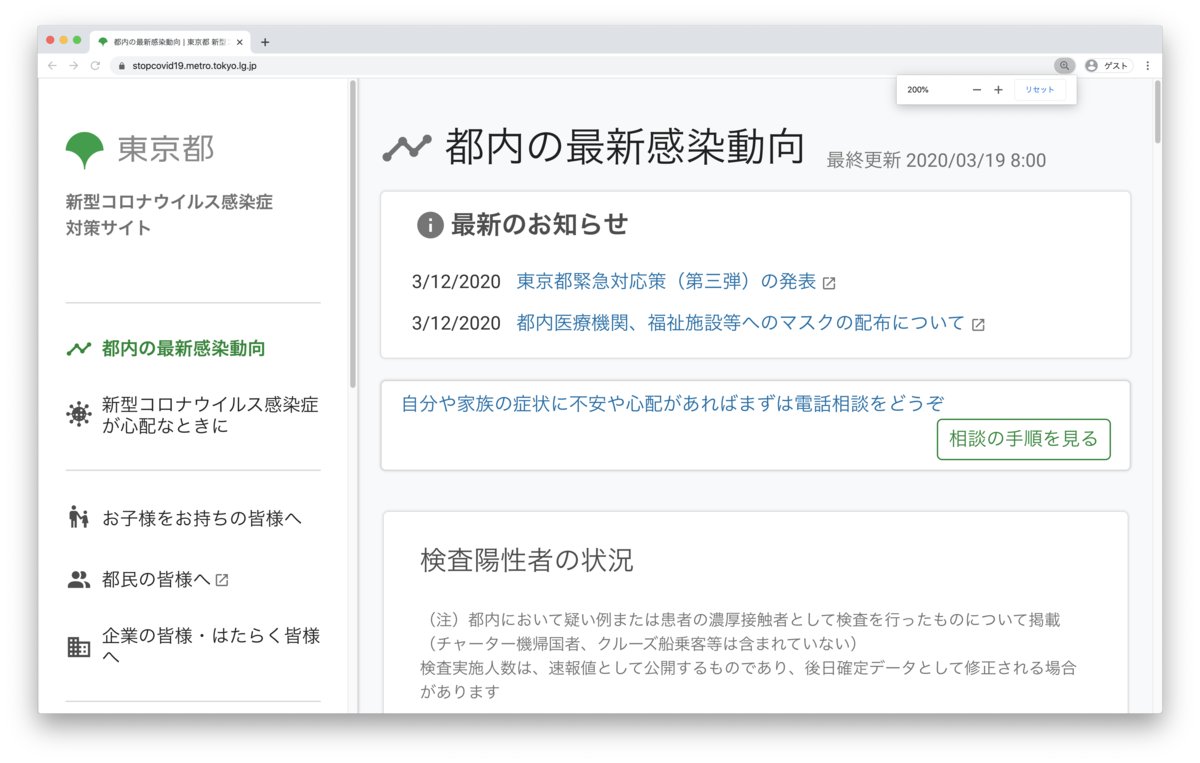The image size is (1200, 763).
Task: Click the building icon for 企業の皆様・はたらく皆様へ
Action: tap(77, 646)
